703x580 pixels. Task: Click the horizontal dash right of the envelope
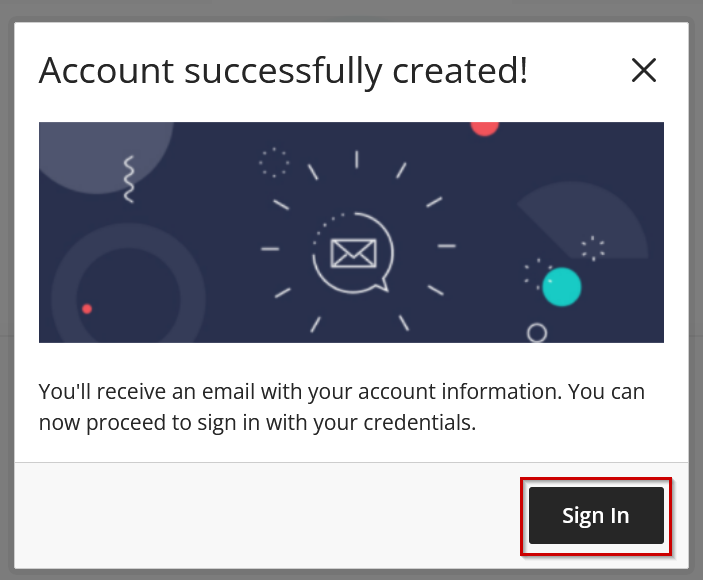446,246
